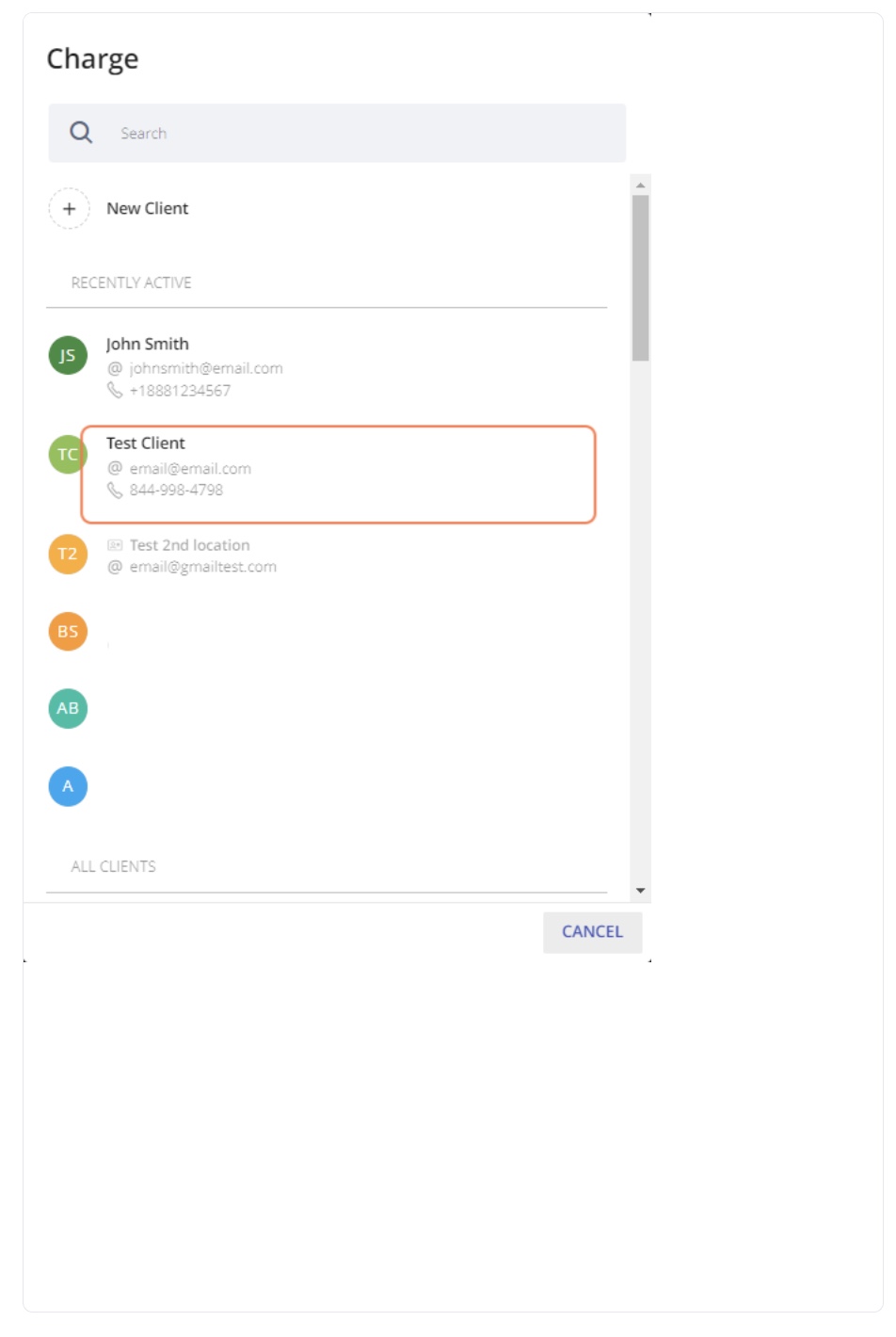Click the CANCEL button
The width and height of the screenshot is (896, 1337).
coord(592,931)
